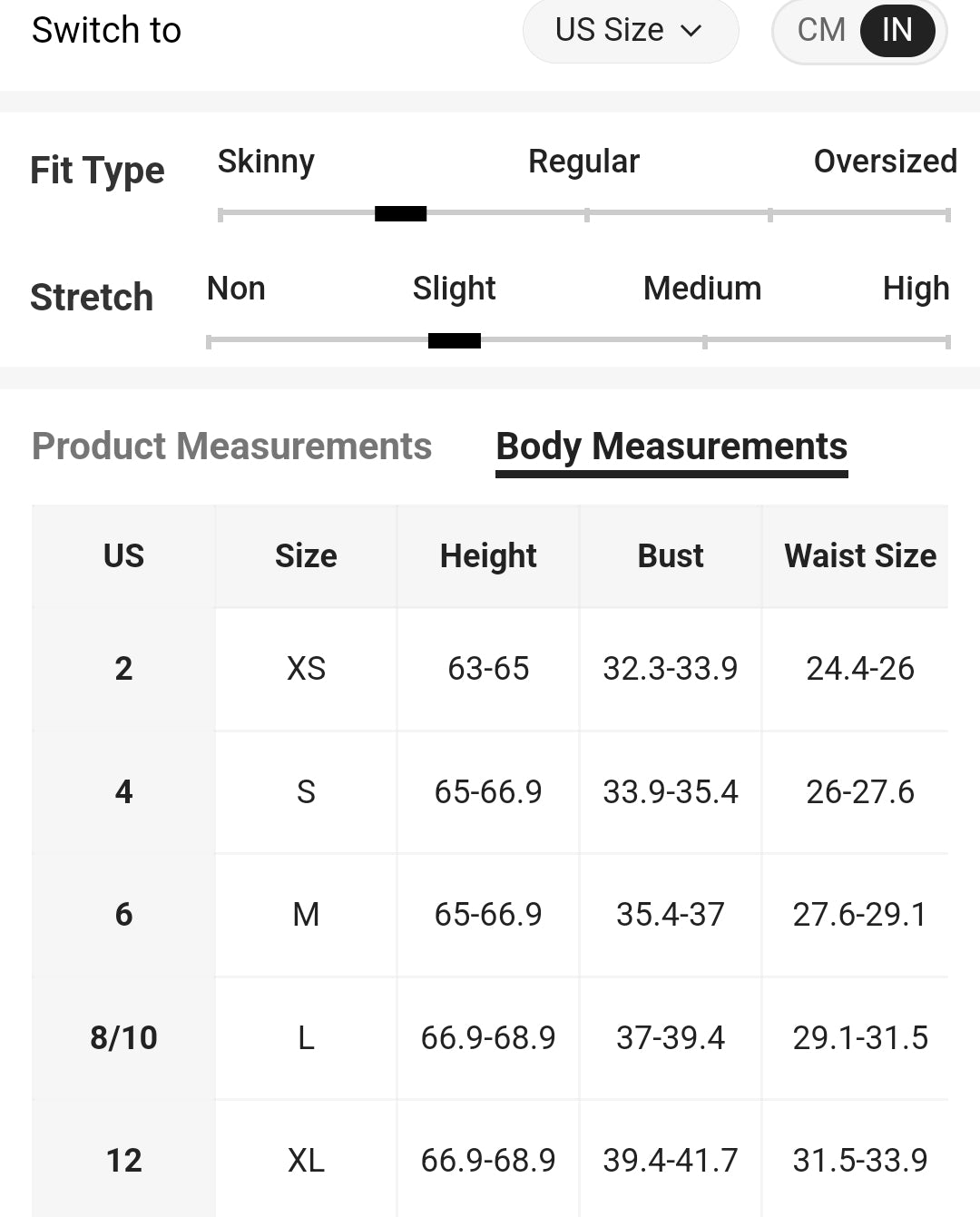Switch to Product Measurements tab
This screenshot has width=980, height=1217.
pos(231,447)
